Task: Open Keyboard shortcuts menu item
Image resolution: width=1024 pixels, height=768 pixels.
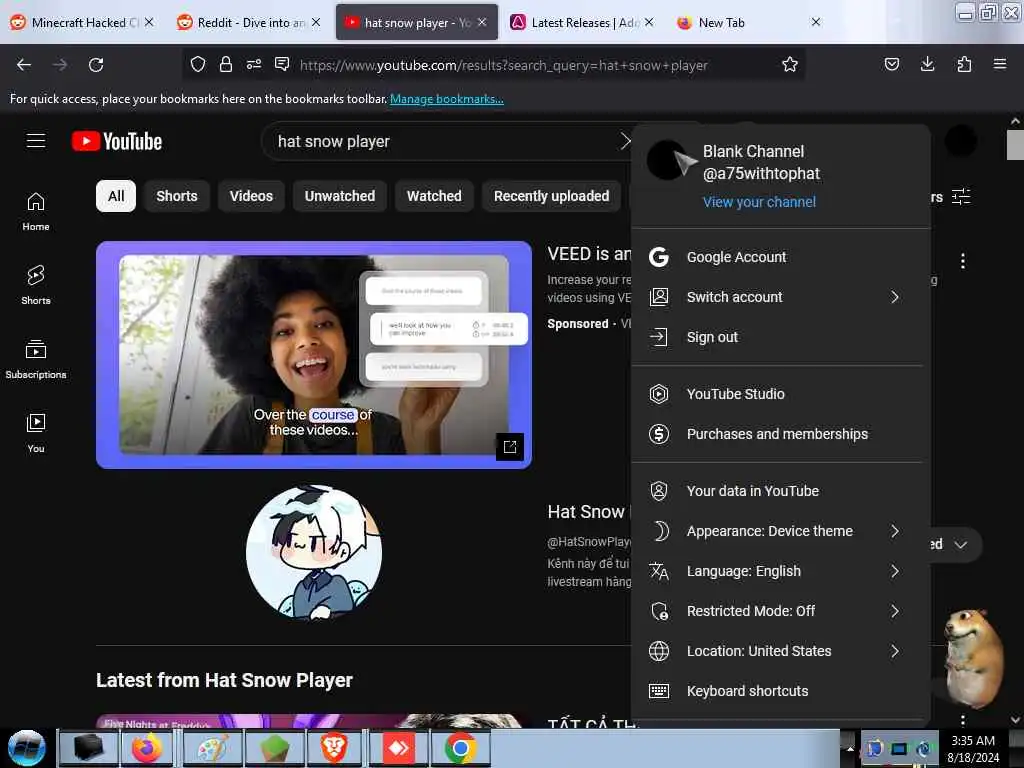Action: tap(780, 691)
